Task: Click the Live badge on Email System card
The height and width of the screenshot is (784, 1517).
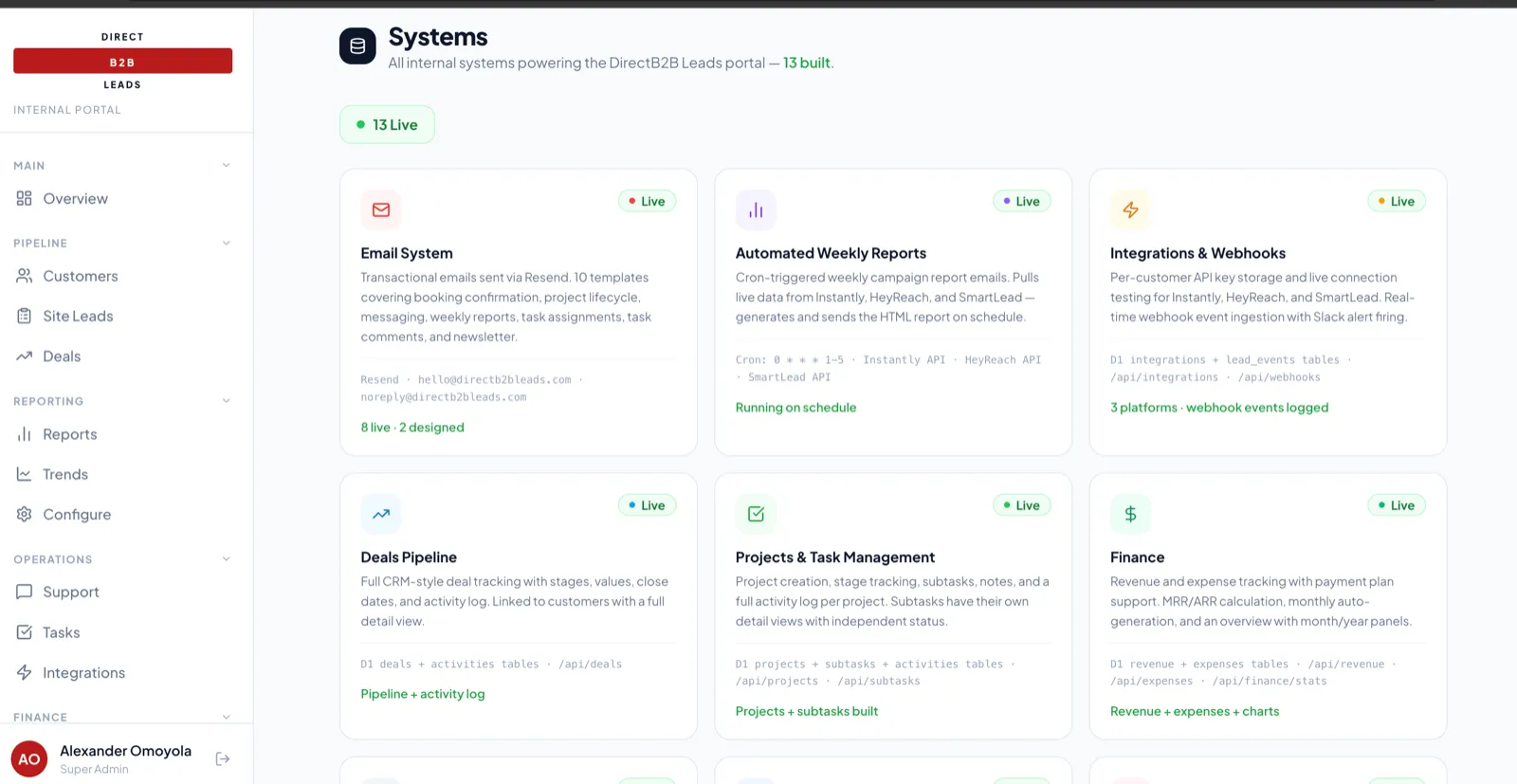Action: pos(647,201)
